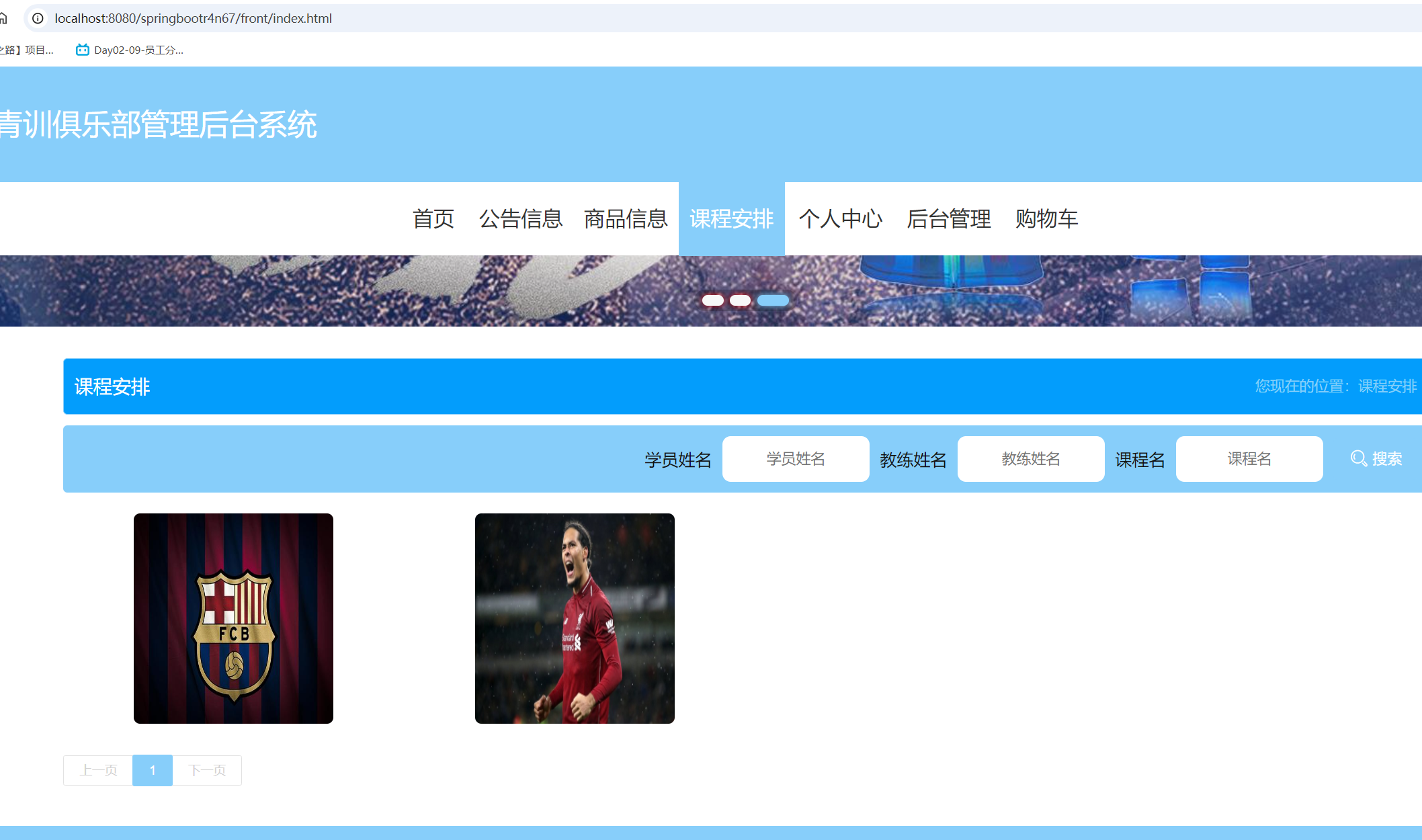Open 后台管理 menu item
This screenshot has width=1422, height=840.
(x=948, y=219)
